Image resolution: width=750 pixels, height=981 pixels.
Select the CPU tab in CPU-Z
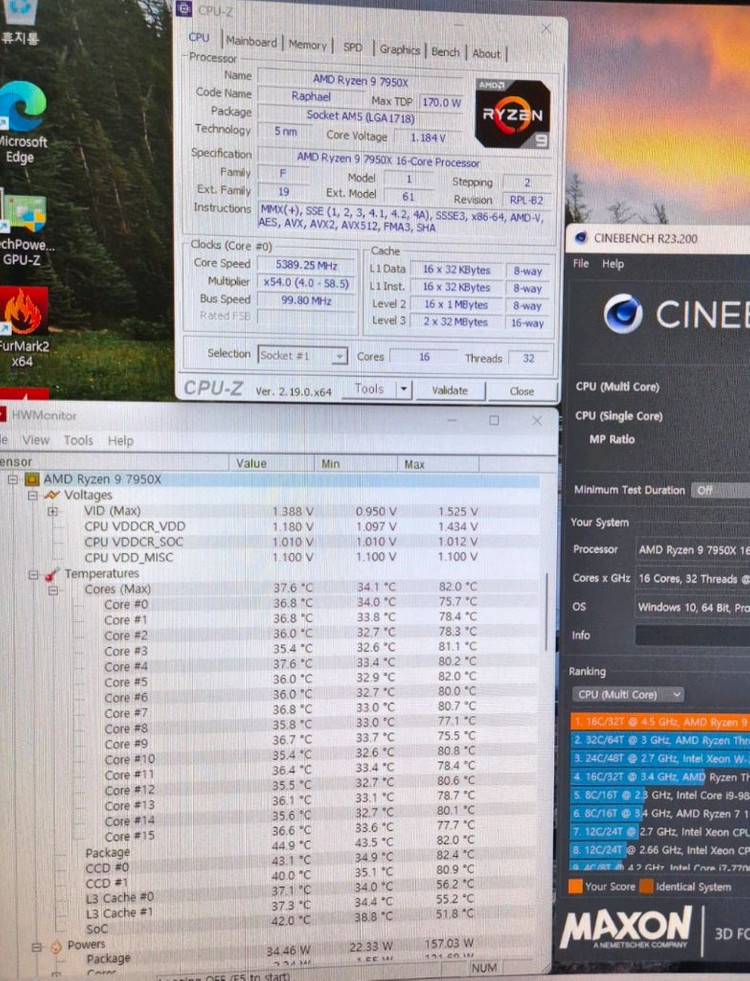pyautogui.click(x=199, y=37)
